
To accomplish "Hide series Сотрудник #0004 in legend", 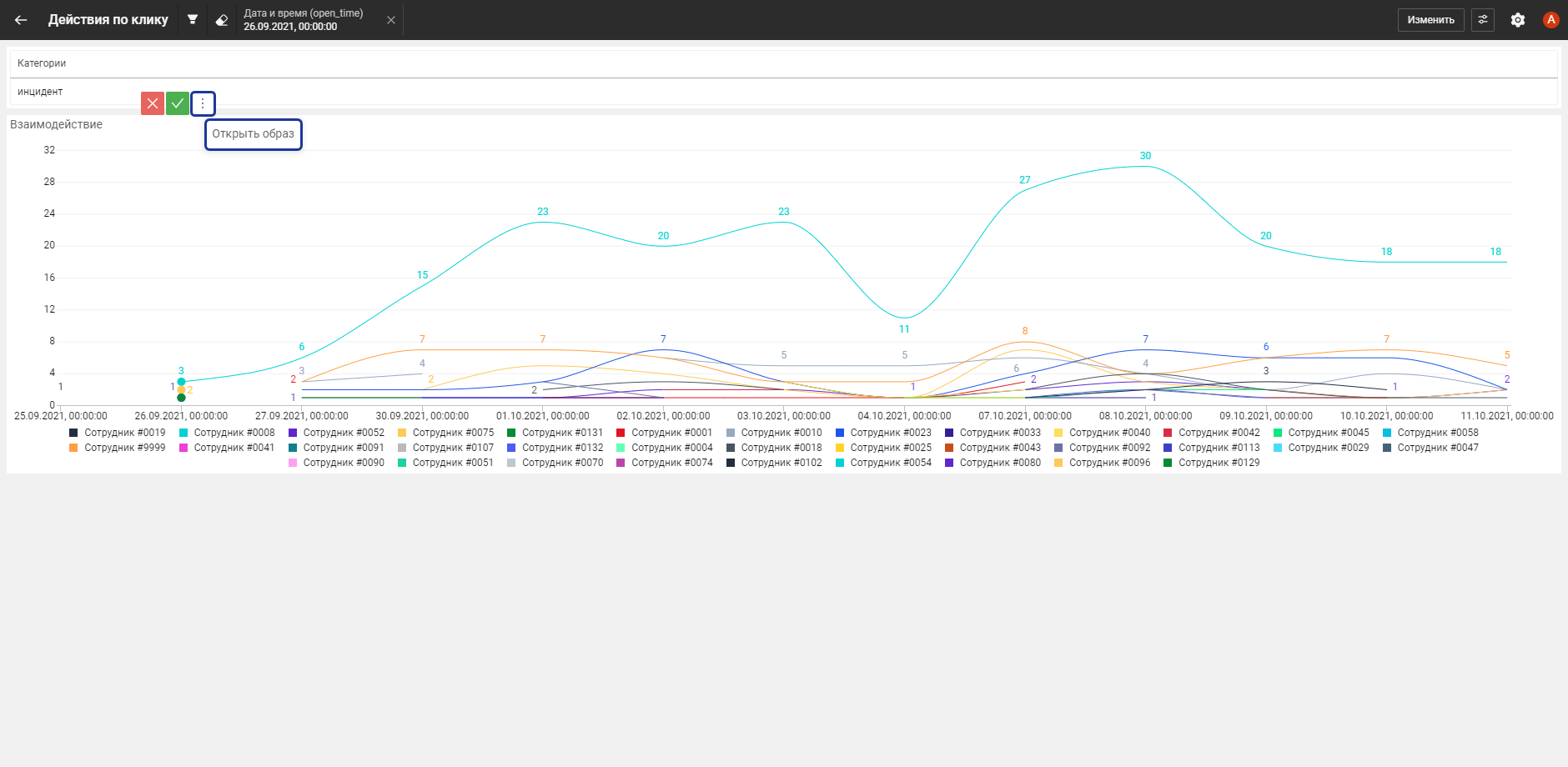I will coord(664,448).
